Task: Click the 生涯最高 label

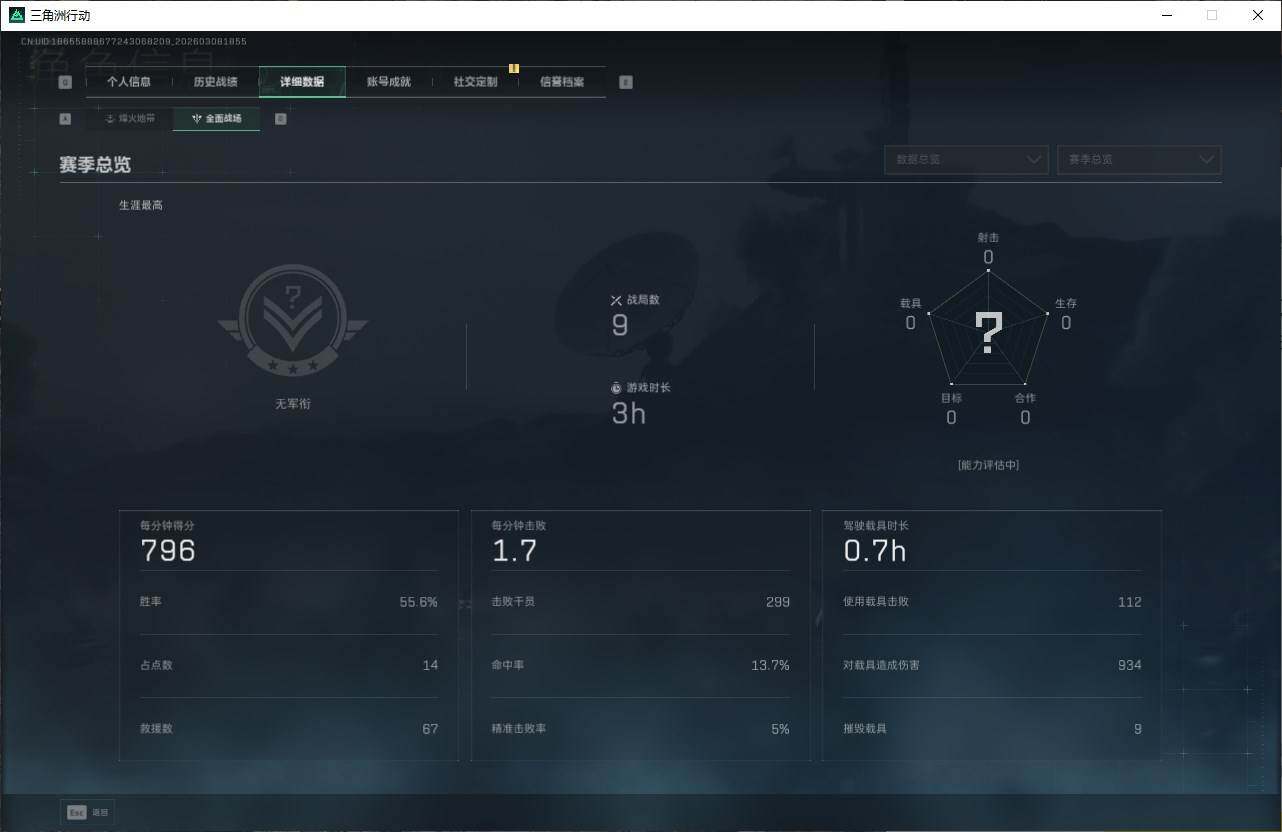Action: click(141, 205)
